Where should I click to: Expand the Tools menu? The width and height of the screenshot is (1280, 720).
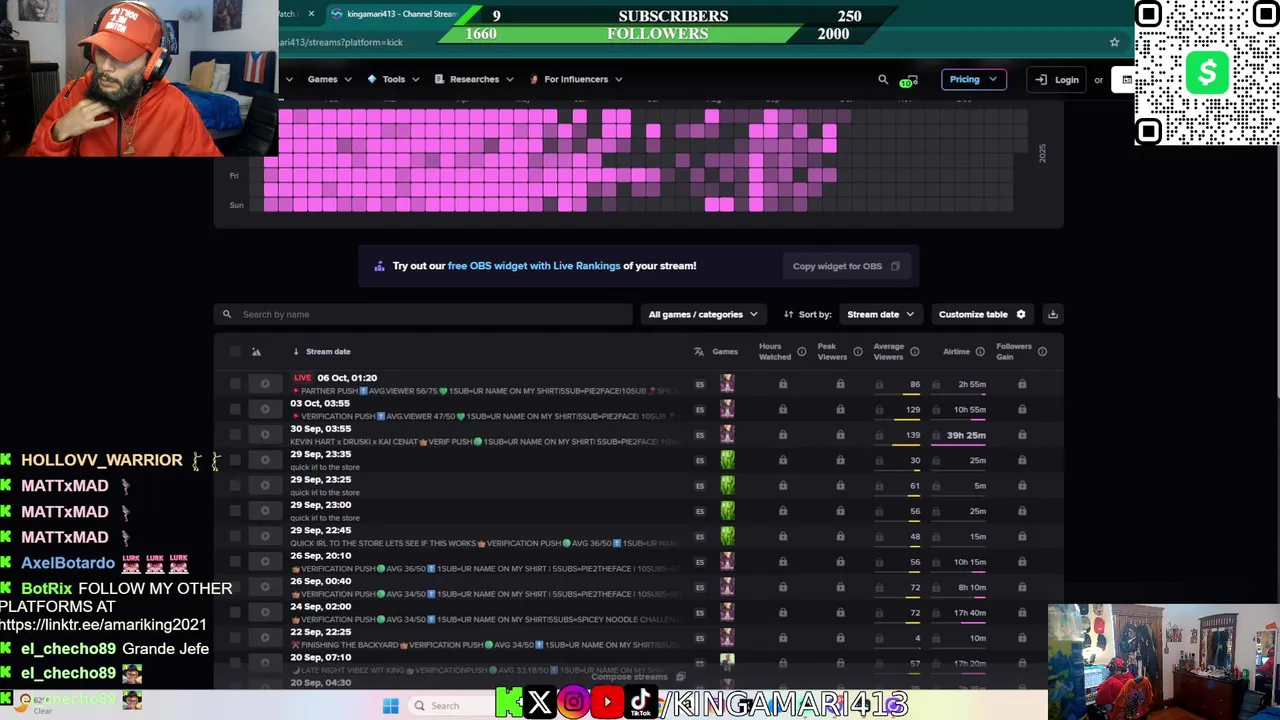pos(393,80)
